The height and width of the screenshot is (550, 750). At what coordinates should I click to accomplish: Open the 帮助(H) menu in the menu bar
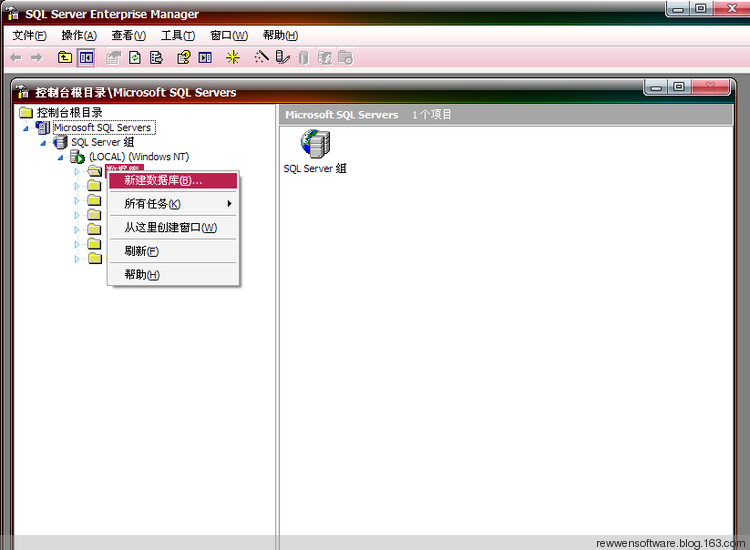[280, 35]
